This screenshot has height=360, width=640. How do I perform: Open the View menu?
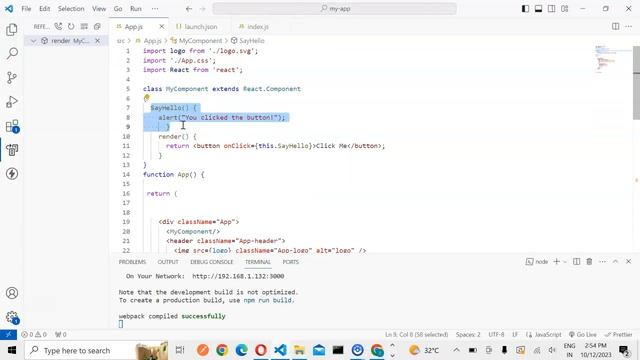coord(99,9)
